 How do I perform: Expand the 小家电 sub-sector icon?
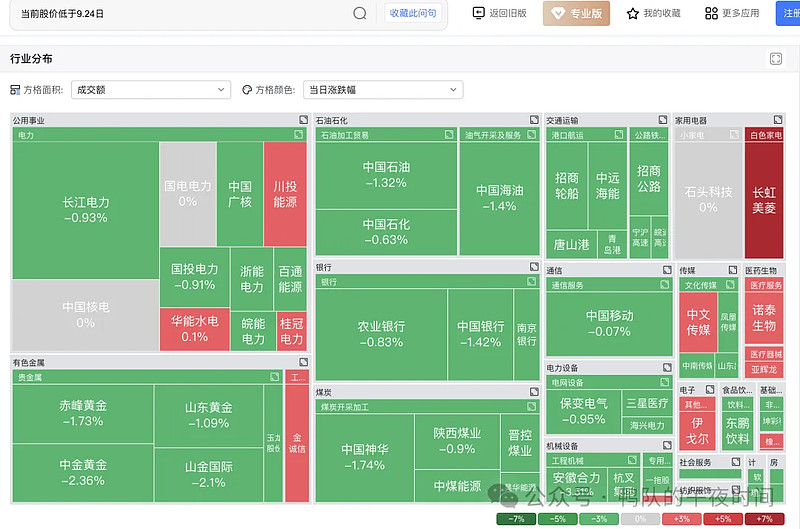click(x=734, y=135)
